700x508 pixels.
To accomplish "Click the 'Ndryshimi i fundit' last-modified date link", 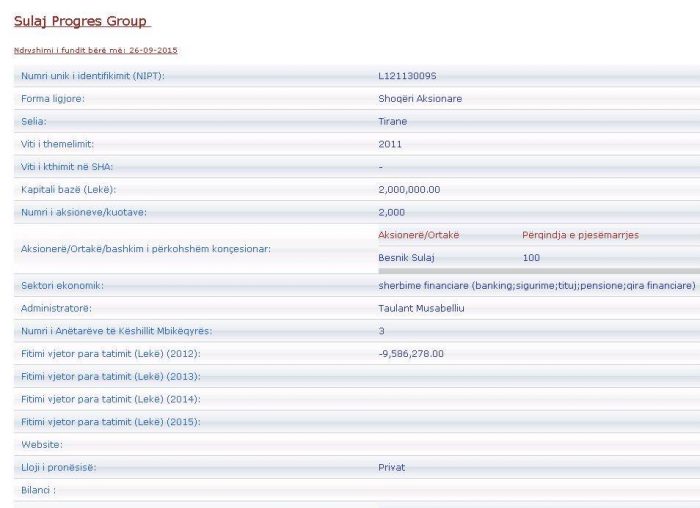I will pos(96,50).
